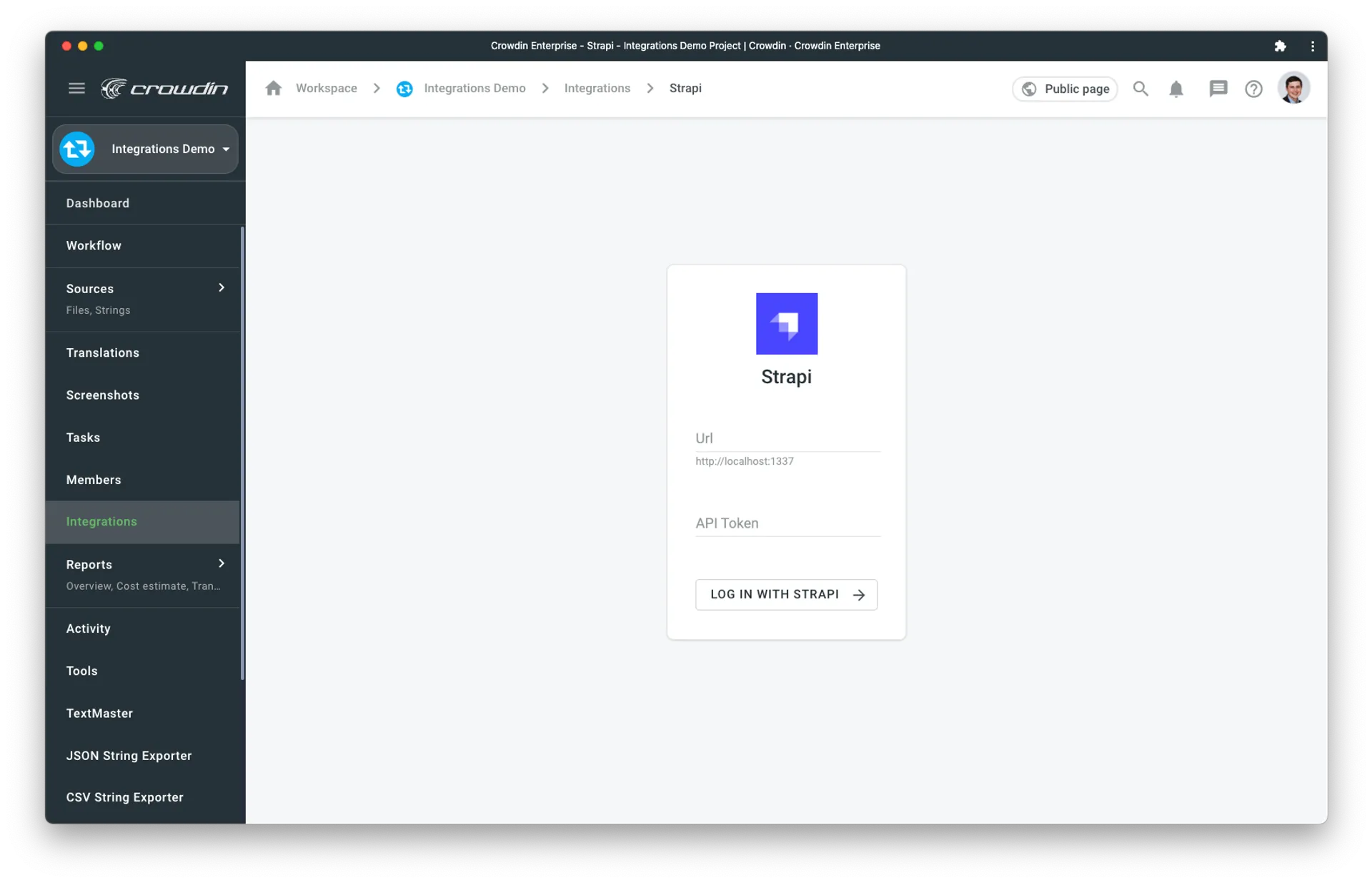The image size is (1372, 883).
Task: Click the Strapi logo image
Action: pyautogui.click(x=786, y=323)
